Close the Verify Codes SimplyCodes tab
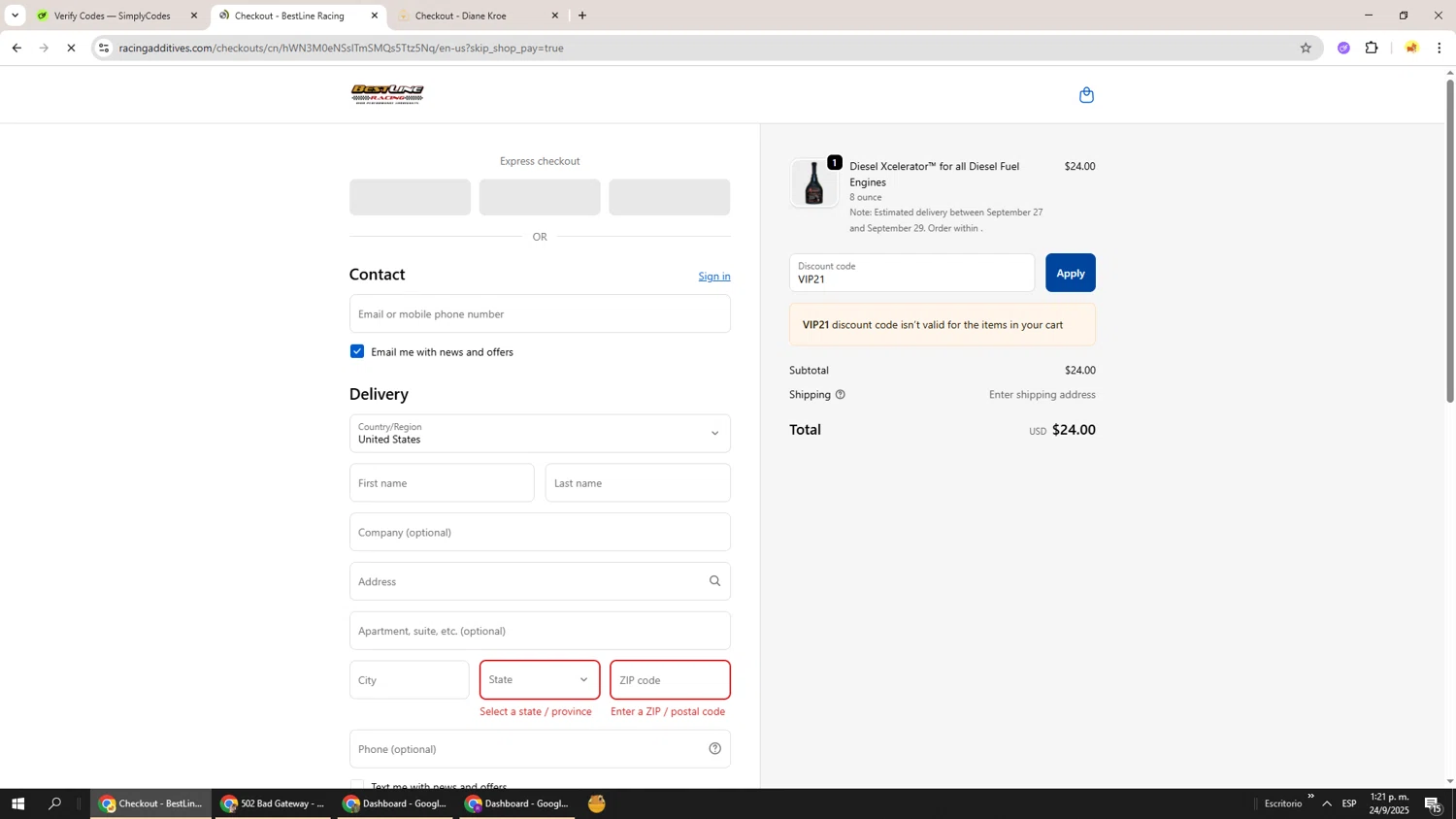This screenshot has width=1456, height=819. point(194,16)
